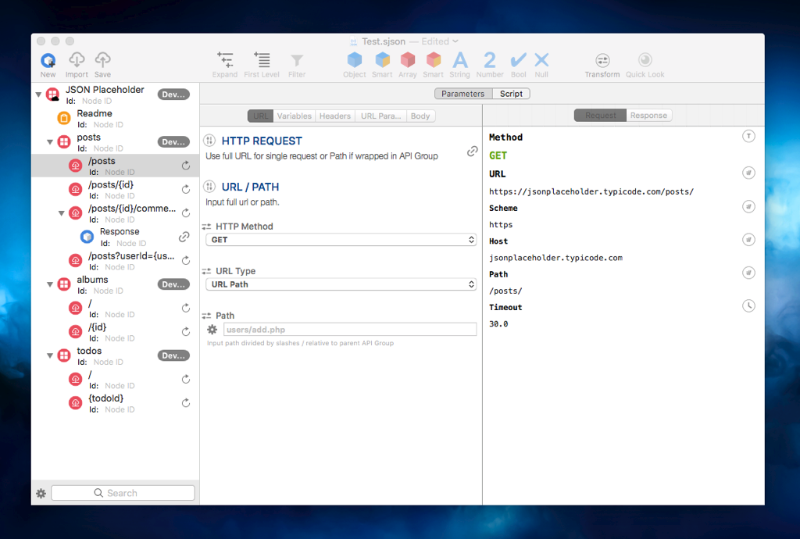
Task: Select the Parameters segment
Action: point(463,94)
